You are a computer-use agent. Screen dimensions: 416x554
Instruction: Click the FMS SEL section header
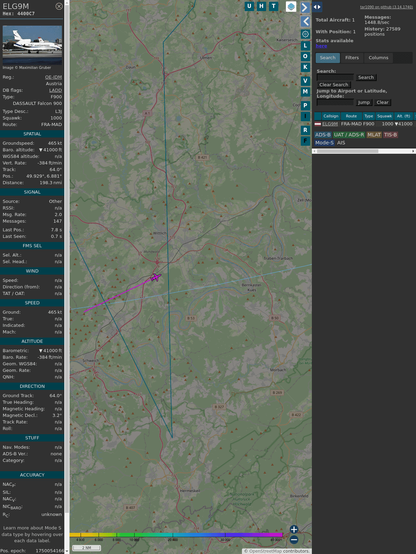[32, 246]
